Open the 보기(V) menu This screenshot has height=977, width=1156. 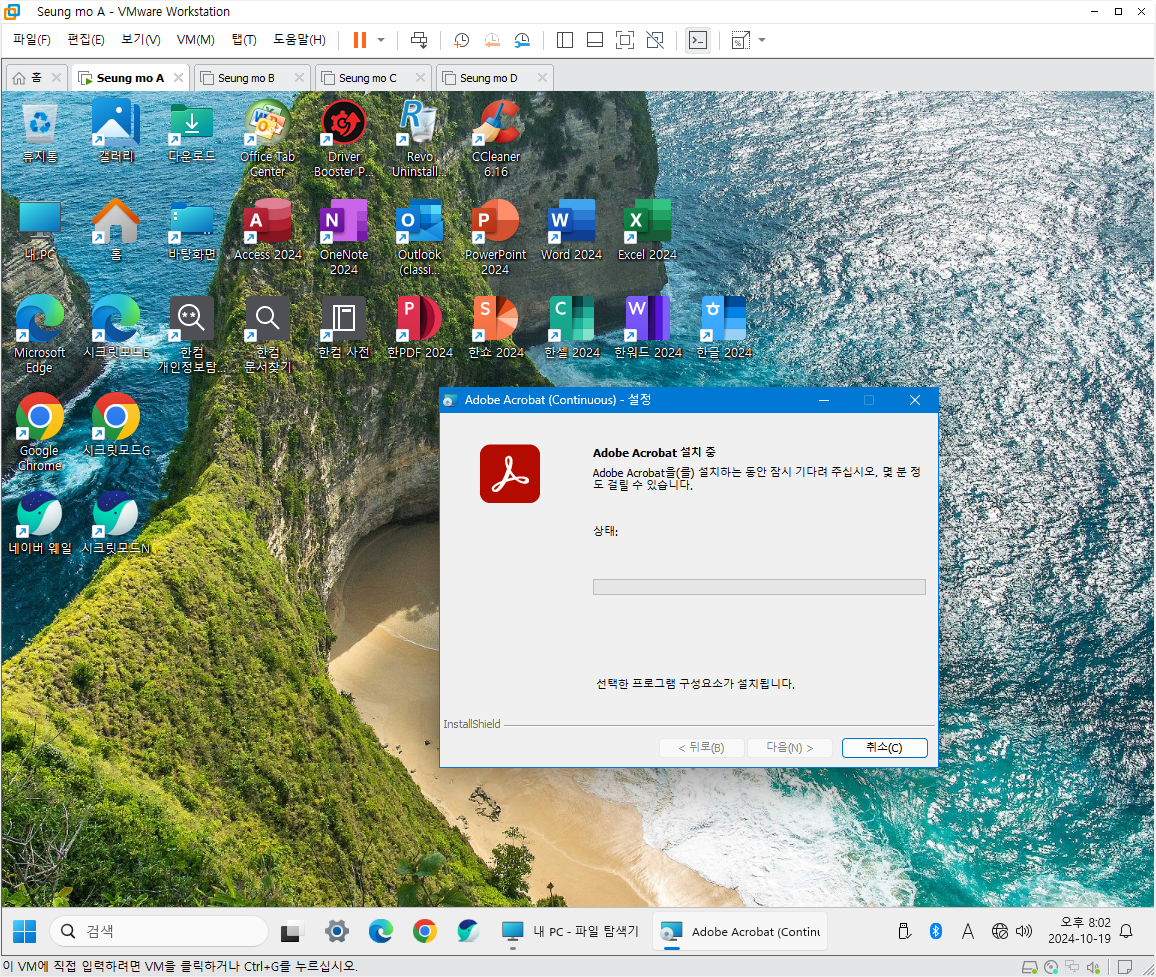(x=141, y=39)
